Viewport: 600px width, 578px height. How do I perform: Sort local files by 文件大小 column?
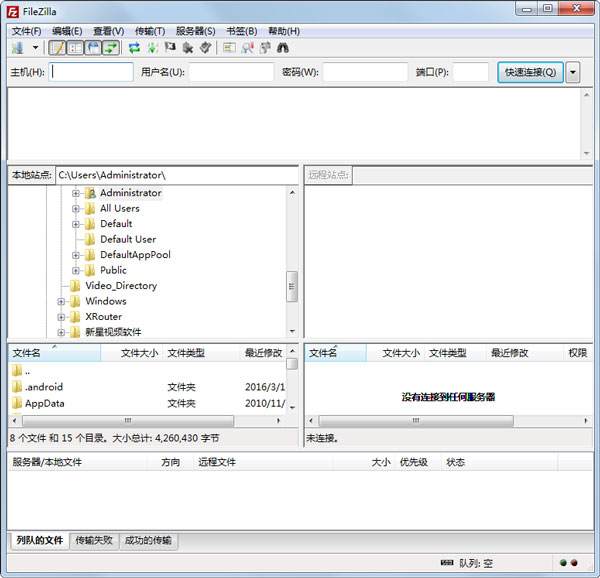pos(138,353)
